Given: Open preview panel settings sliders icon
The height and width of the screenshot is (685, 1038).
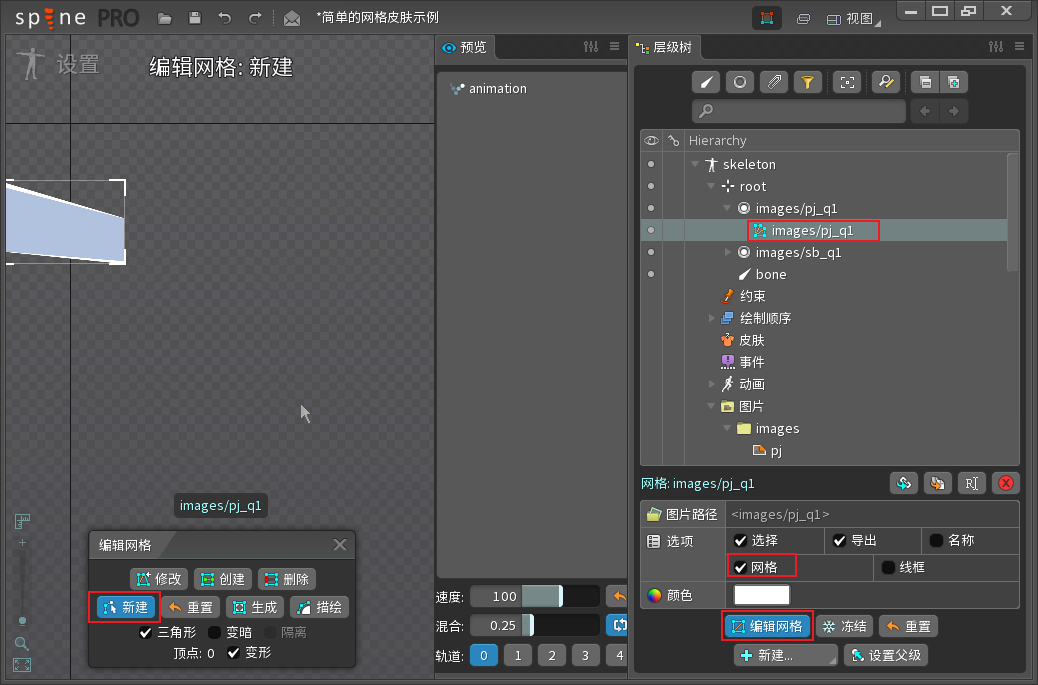Looking at the screenshot, I should 591,46.
